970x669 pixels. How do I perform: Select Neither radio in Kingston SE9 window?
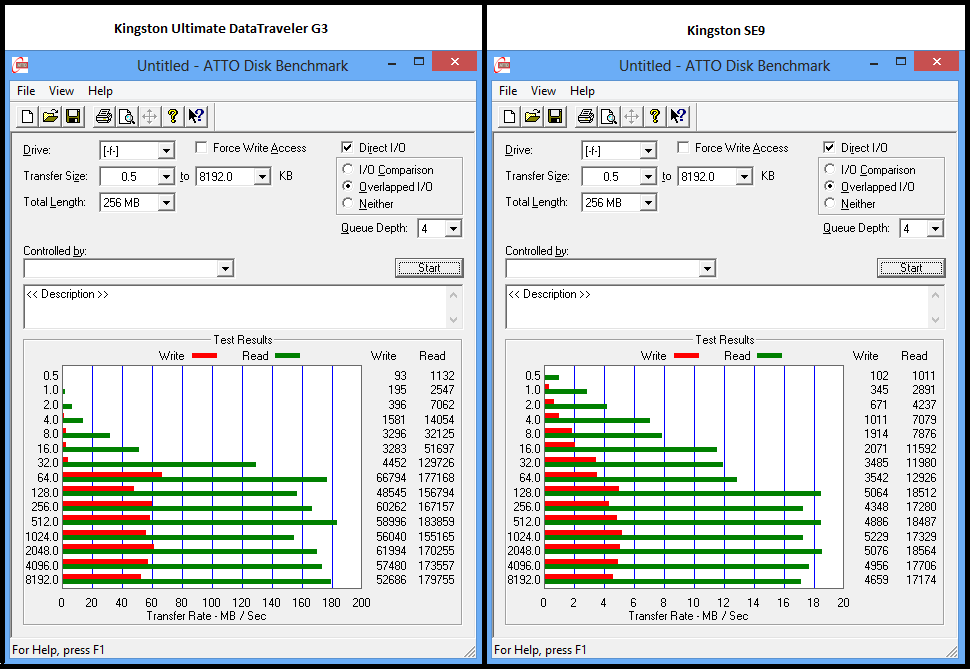click(x=830, y=203)
